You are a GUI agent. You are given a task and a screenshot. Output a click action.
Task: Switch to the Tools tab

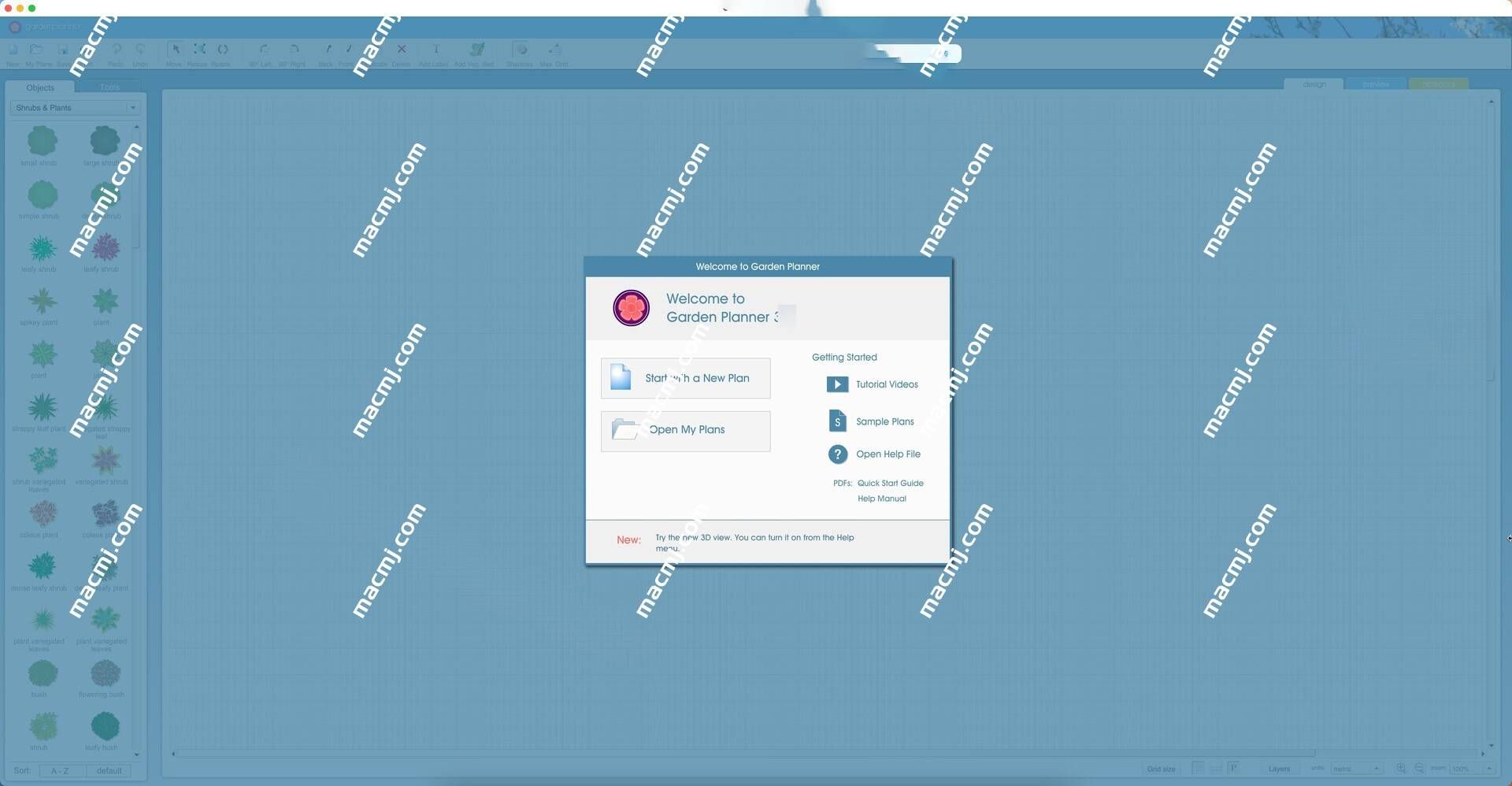coord(109,87)
